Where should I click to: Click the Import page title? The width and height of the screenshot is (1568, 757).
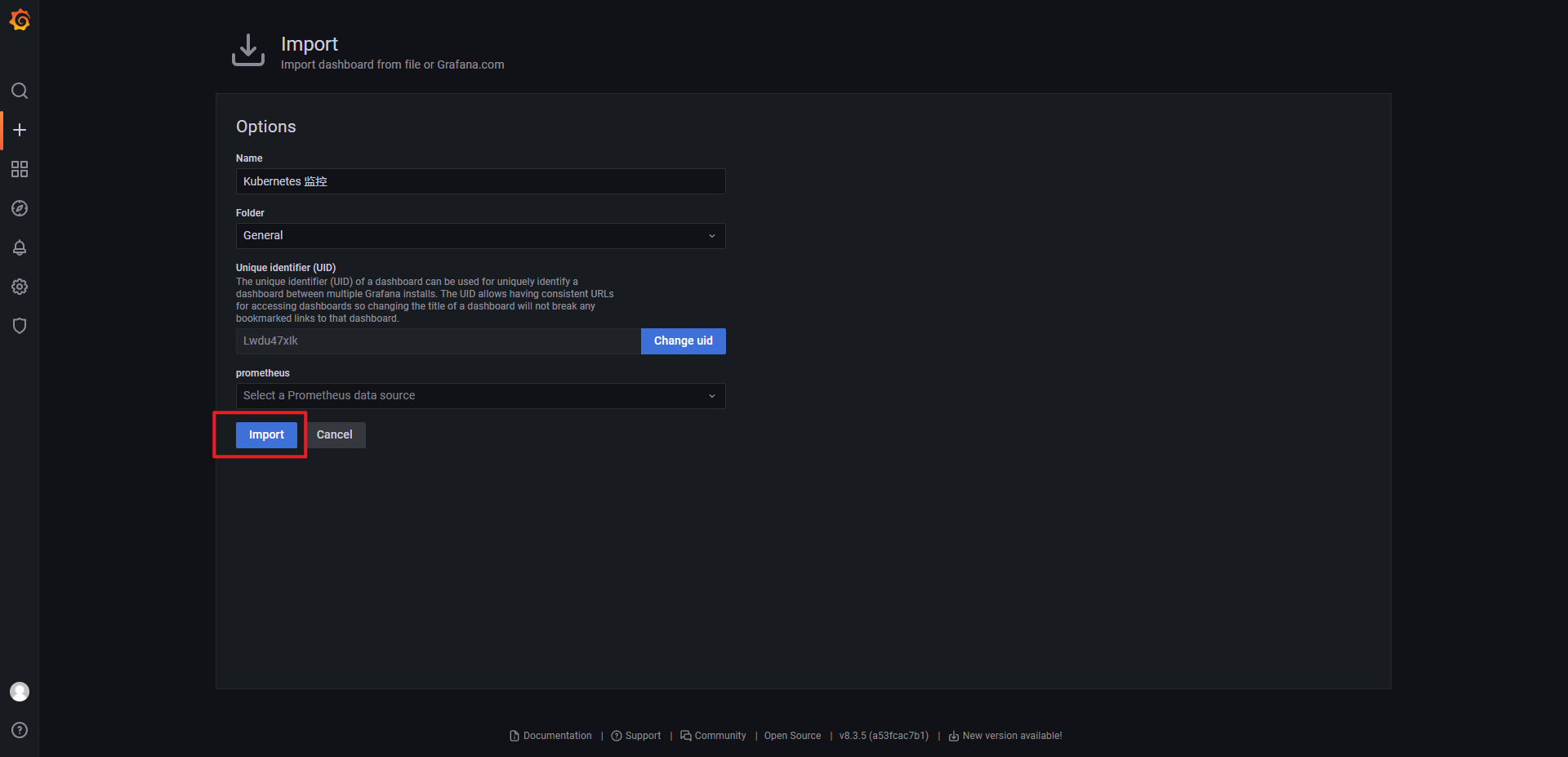point(310,44)
